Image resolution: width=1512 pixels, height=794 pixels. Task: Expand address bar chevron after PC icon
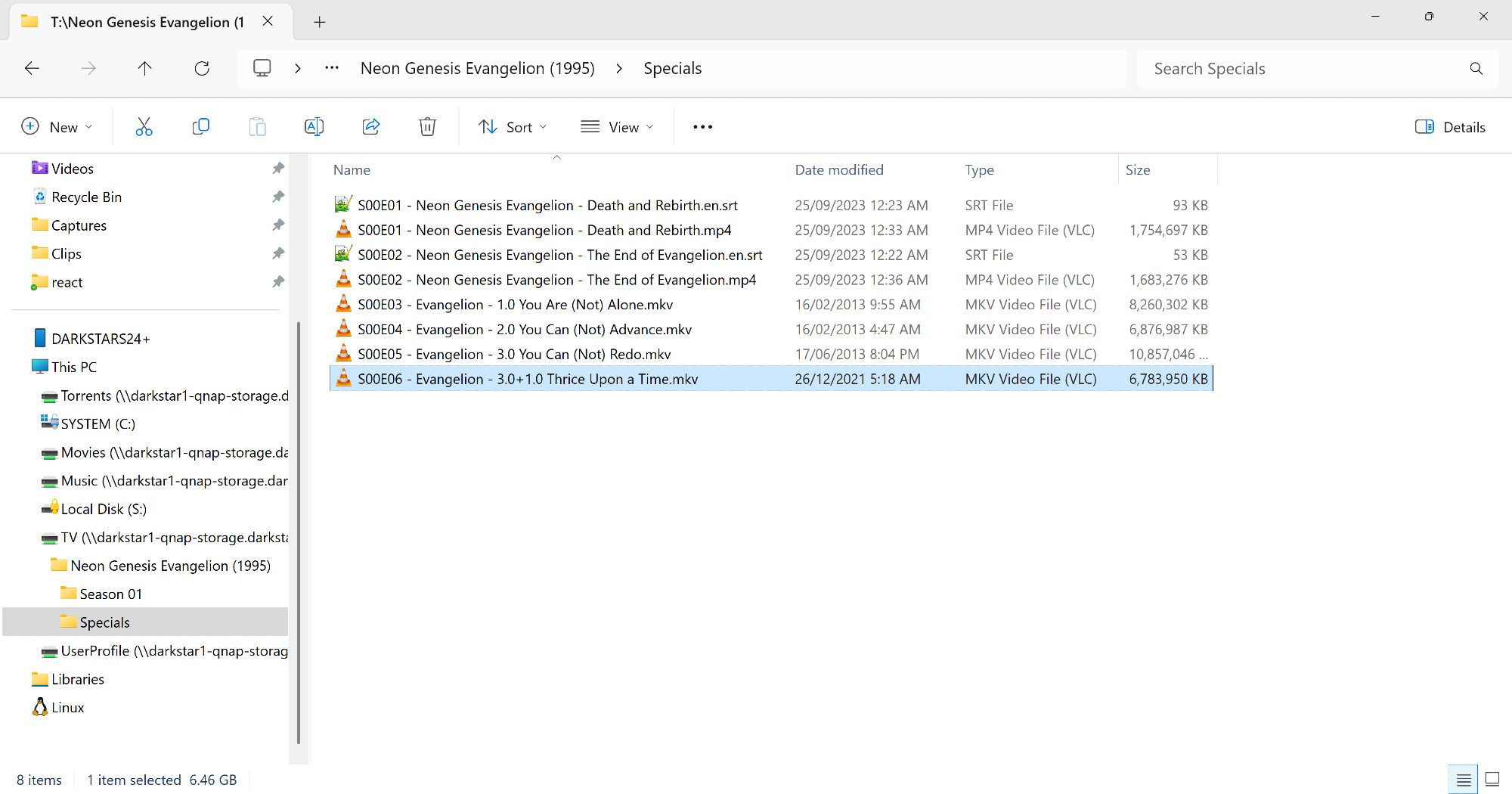298,68
